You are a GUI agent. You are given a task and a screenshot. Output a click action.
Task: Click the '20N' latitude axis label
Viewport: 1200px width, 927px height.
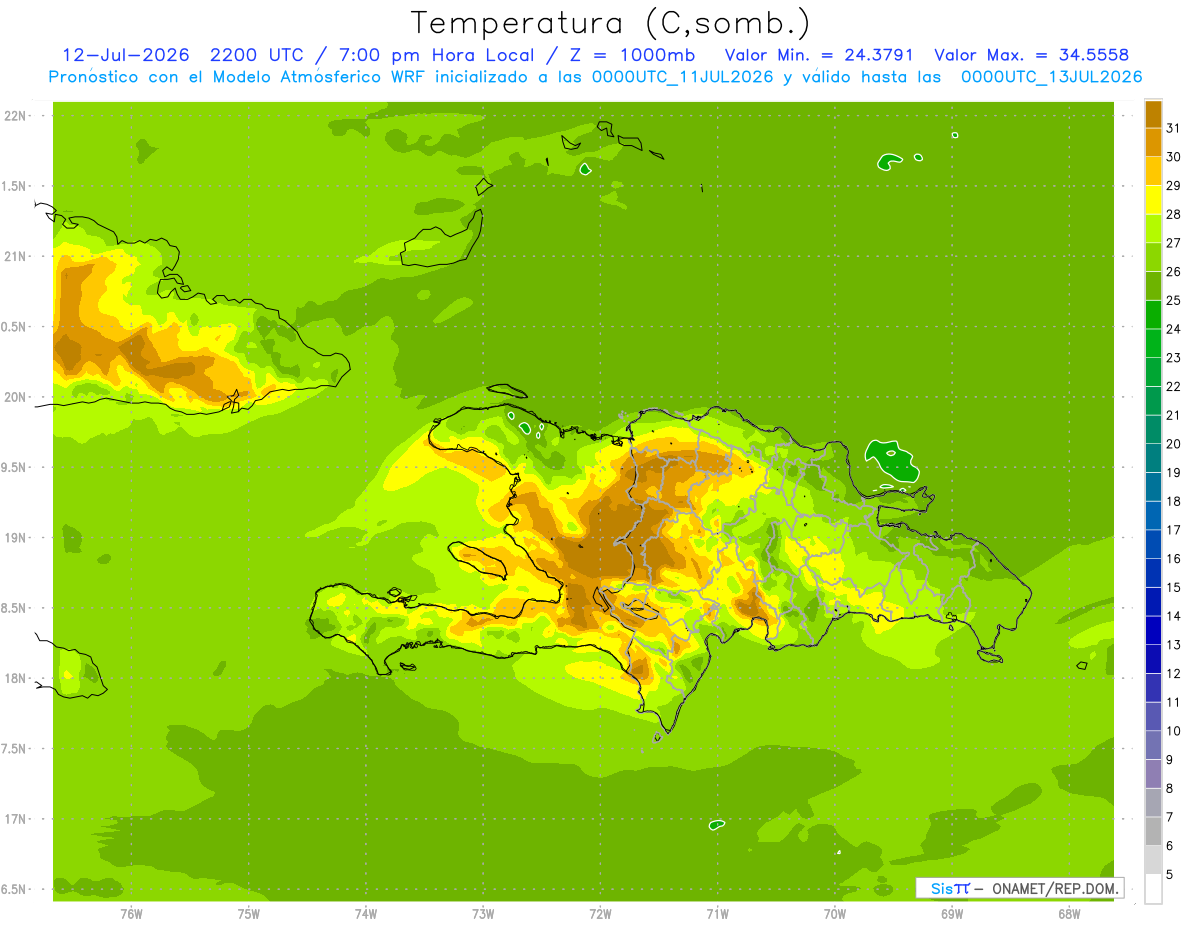click(x=16, y=397)
